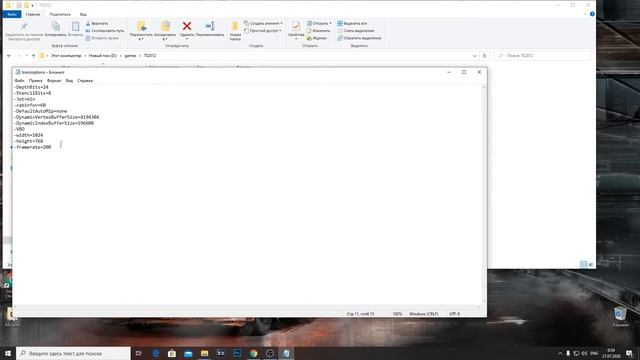Open the Open (Открыть) dropdown in ribbon
The height and width of the screenshot is (360, 640).
pos(319,23)
